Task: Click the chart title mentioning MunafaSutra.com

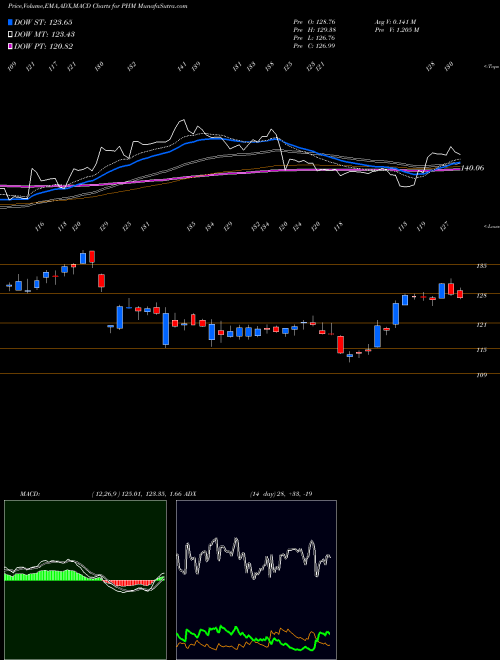Action: click(98, 6)
